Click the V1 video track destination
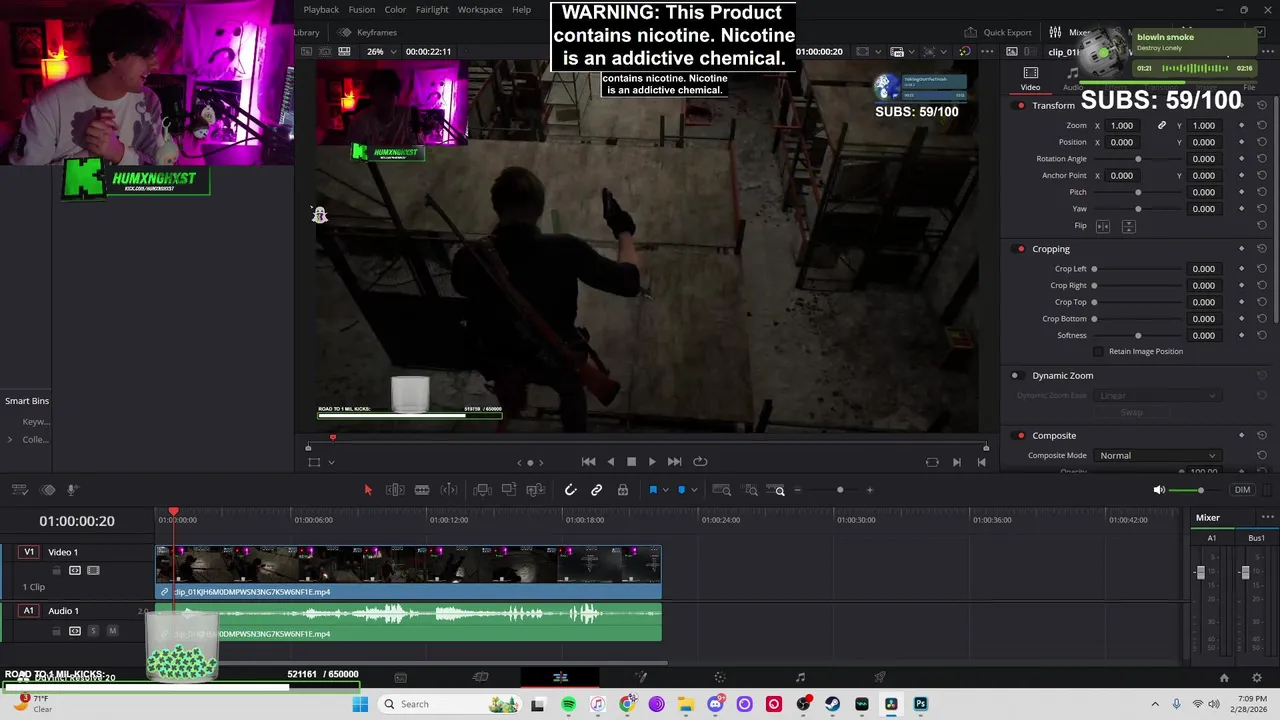Screen dimensions: 1280x720 [29, 552]
